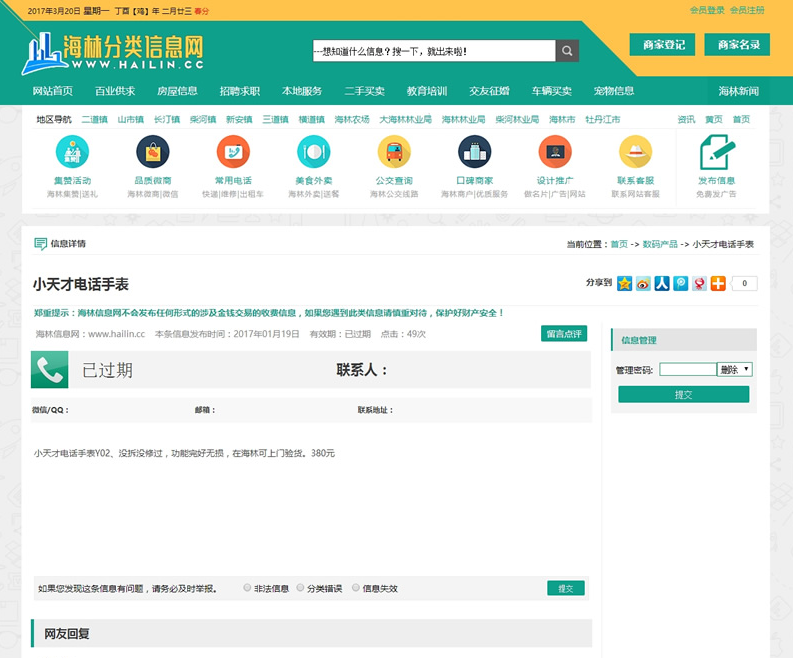793x658 pixels.
Task: Focus the 管理密码 input field
Action: [x=688, y=370]
